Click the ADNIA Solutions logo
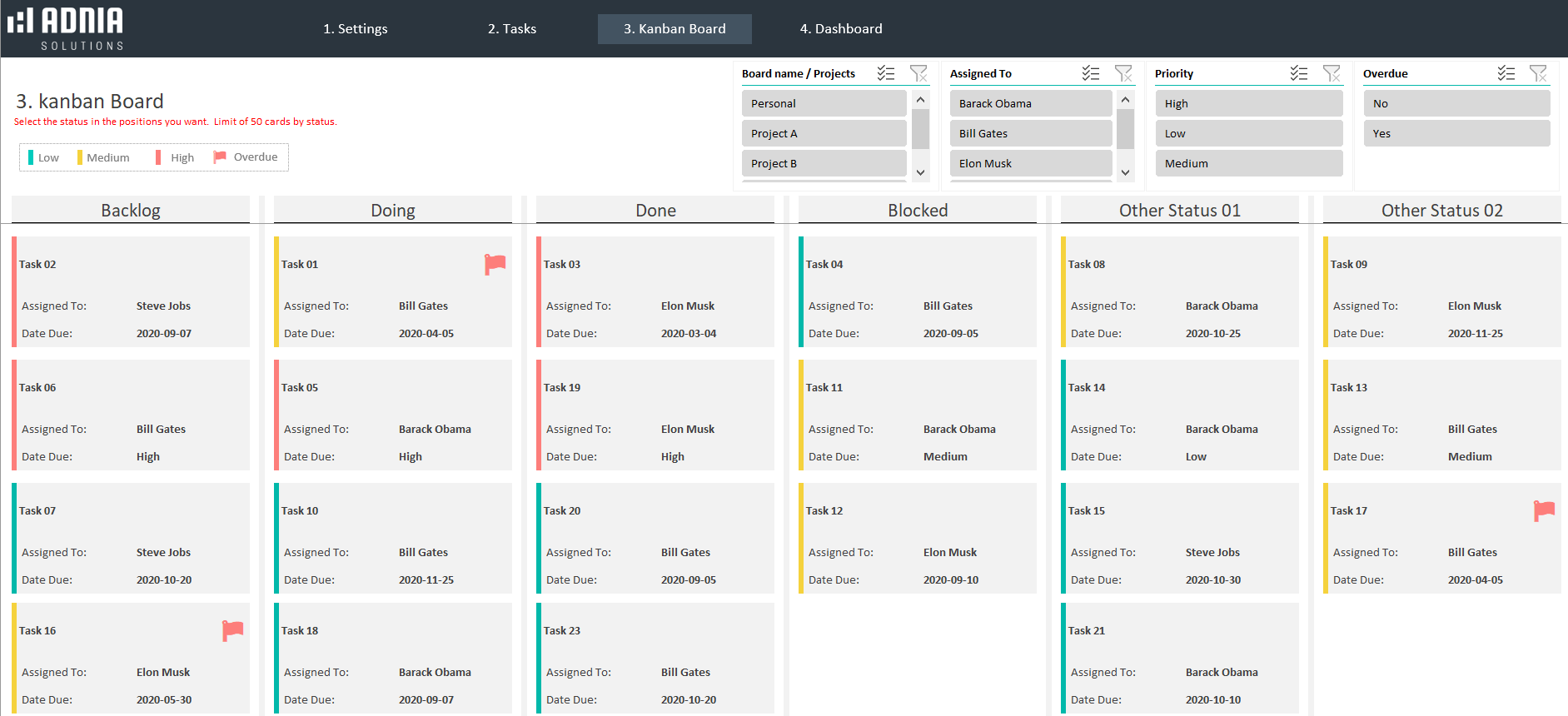This screenshot has width=1568, height=716. [x=67, y=28]
